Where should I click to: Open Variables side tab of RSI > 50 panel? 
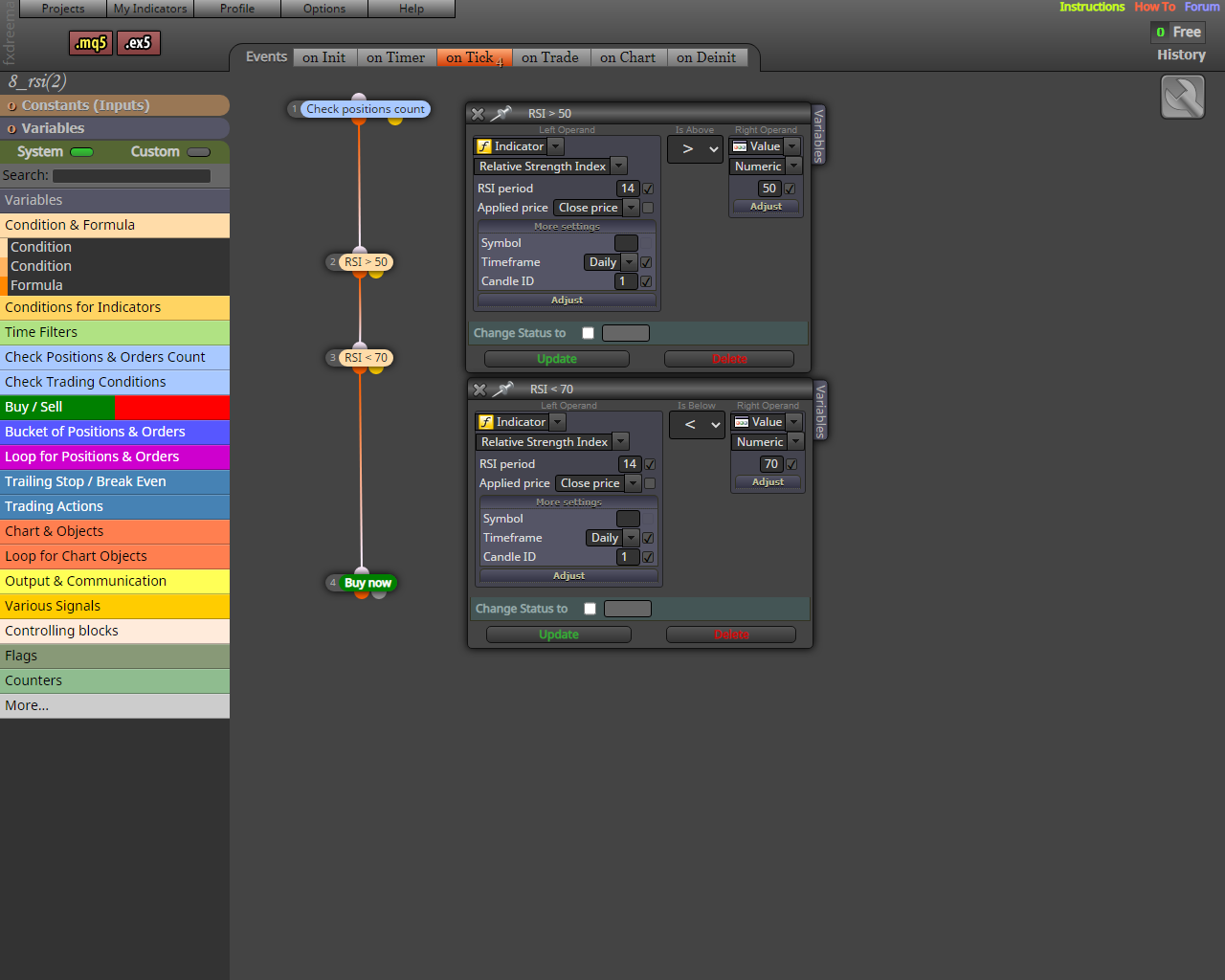819,135
